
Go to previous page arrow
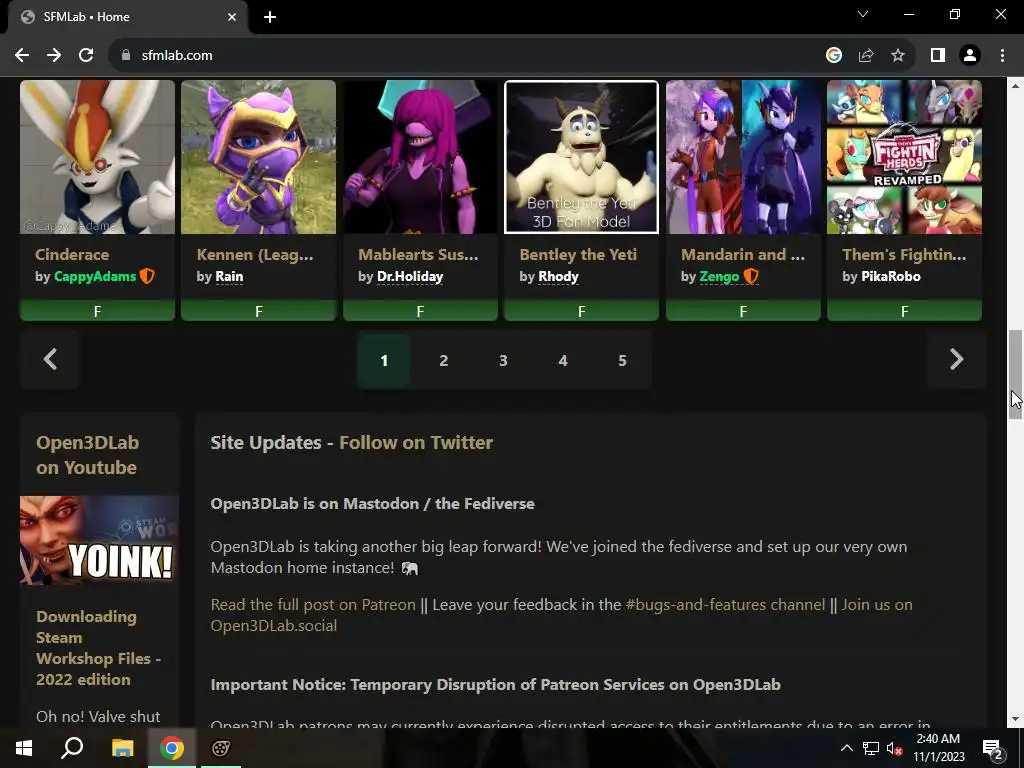point(50,360)
